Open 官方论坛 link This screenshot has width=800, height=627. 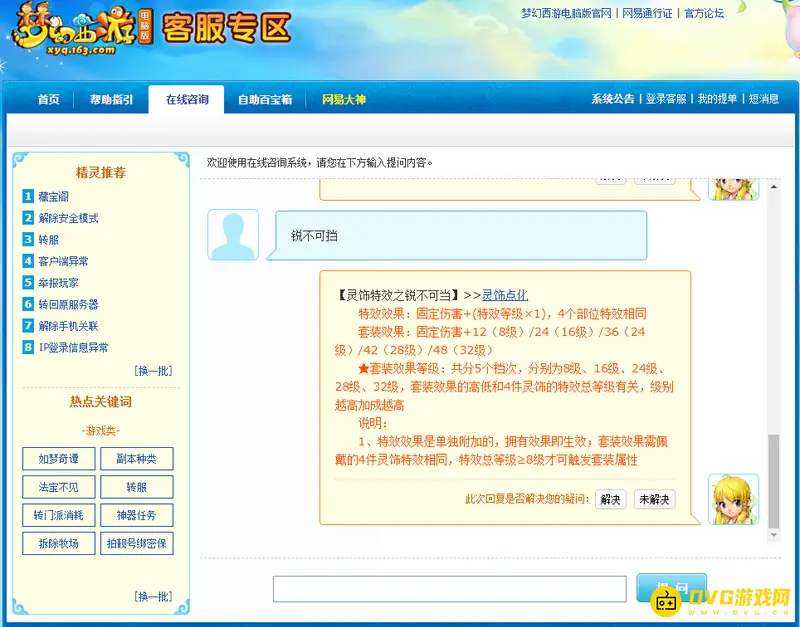[x=704, y=13]
